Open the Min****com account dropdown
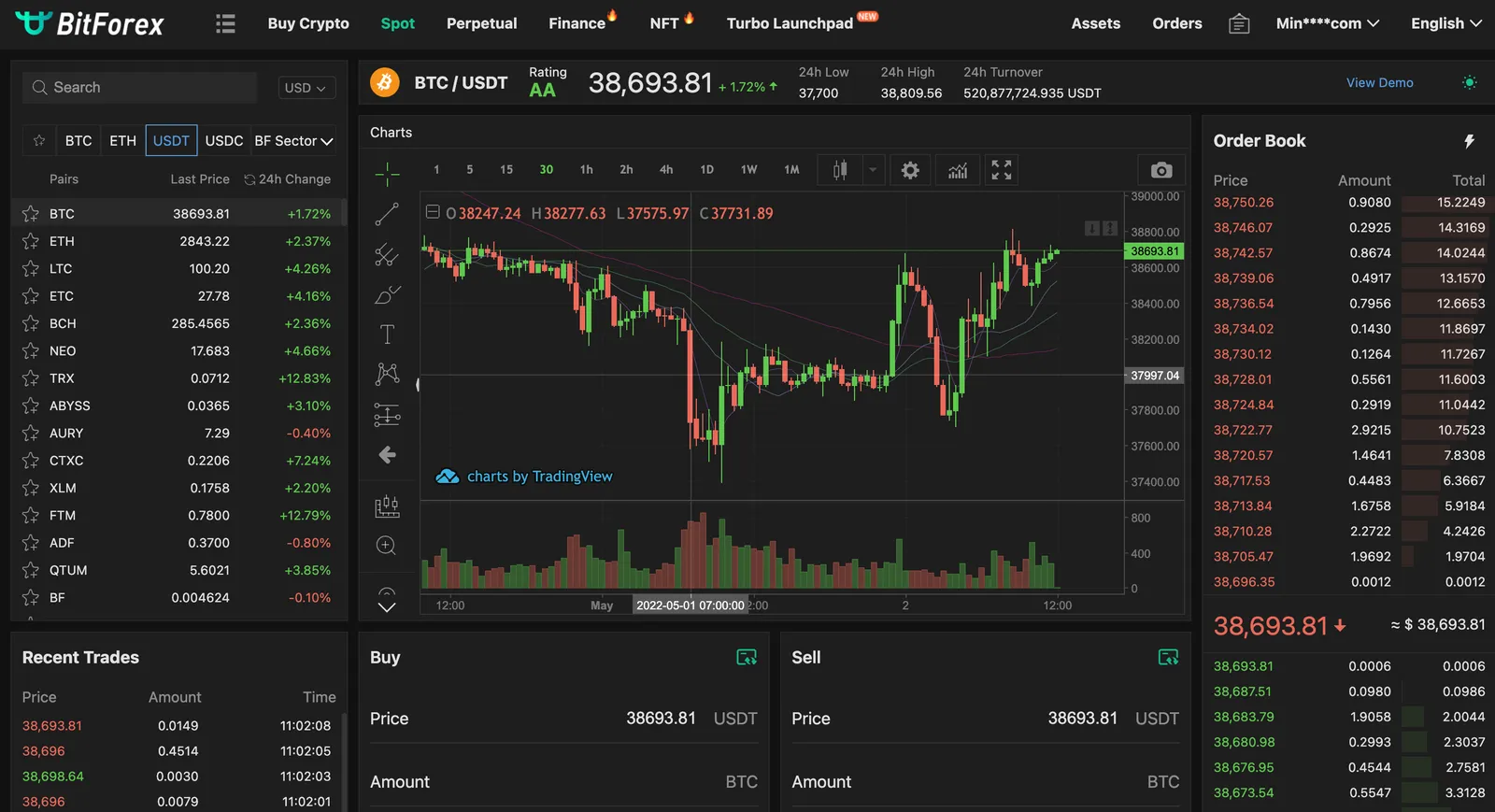1495x812 pixels. [x=1327, y=23]
